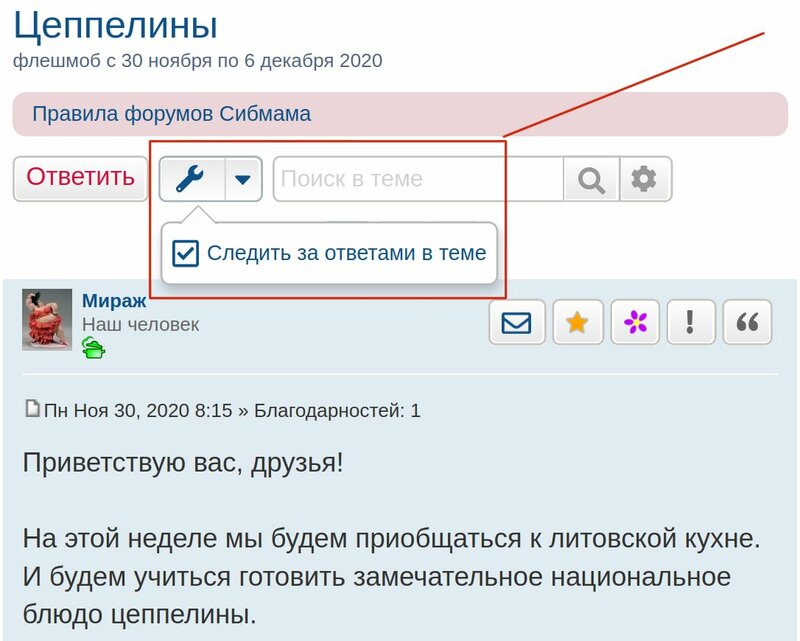Open the 'Цеппелины' topic title
The width and height of the screenshot is (800, 641).
115,25
